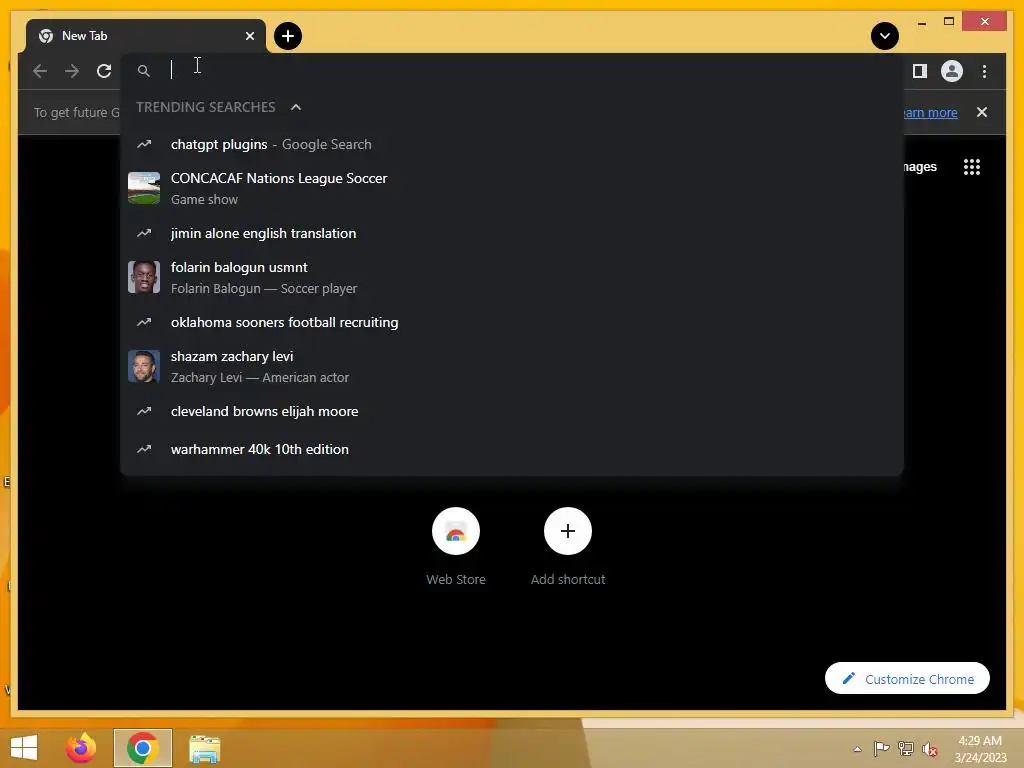1024x768 pixels.
Task: Click the muted volume tray icon
Action: (x=930, y=749)
